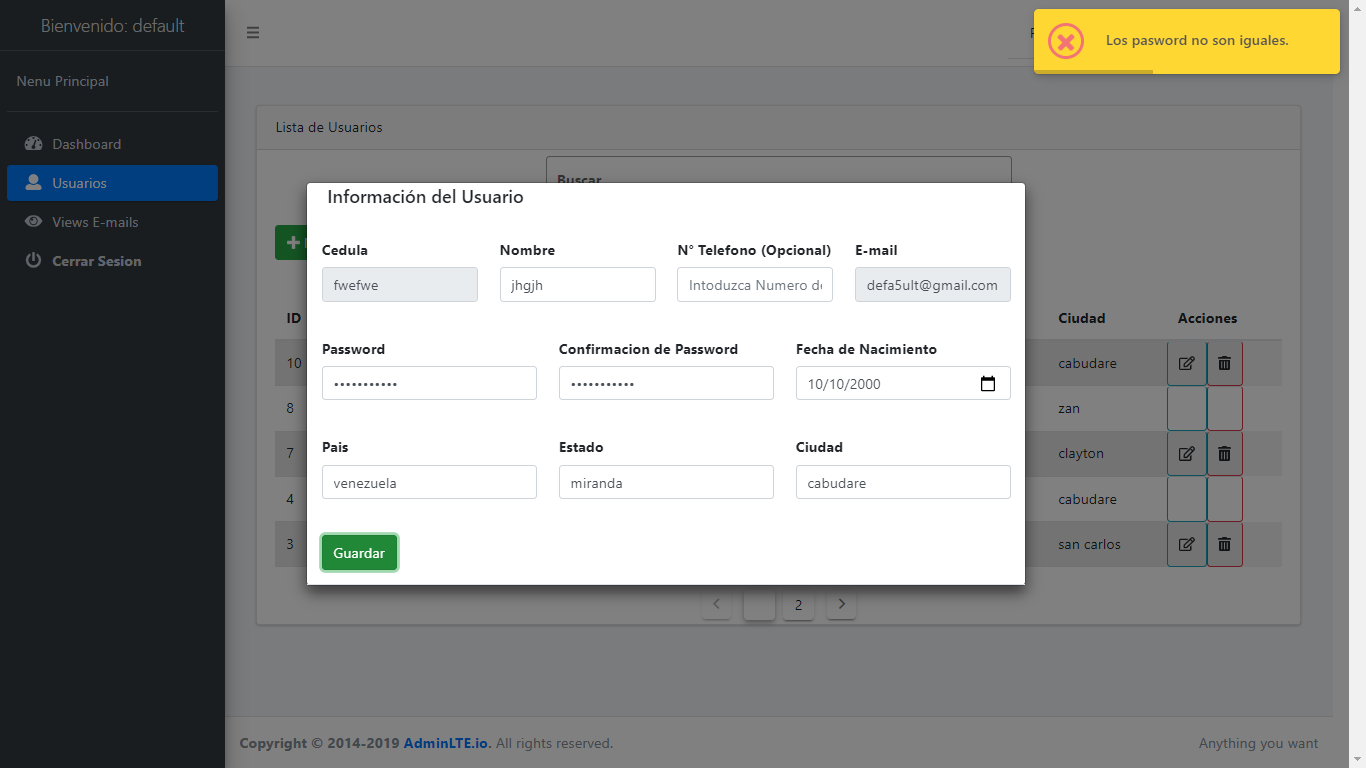Click the Usuarios person icon in sidebar
Viewport: 1366px width, 768px height.
click(33, 182)
